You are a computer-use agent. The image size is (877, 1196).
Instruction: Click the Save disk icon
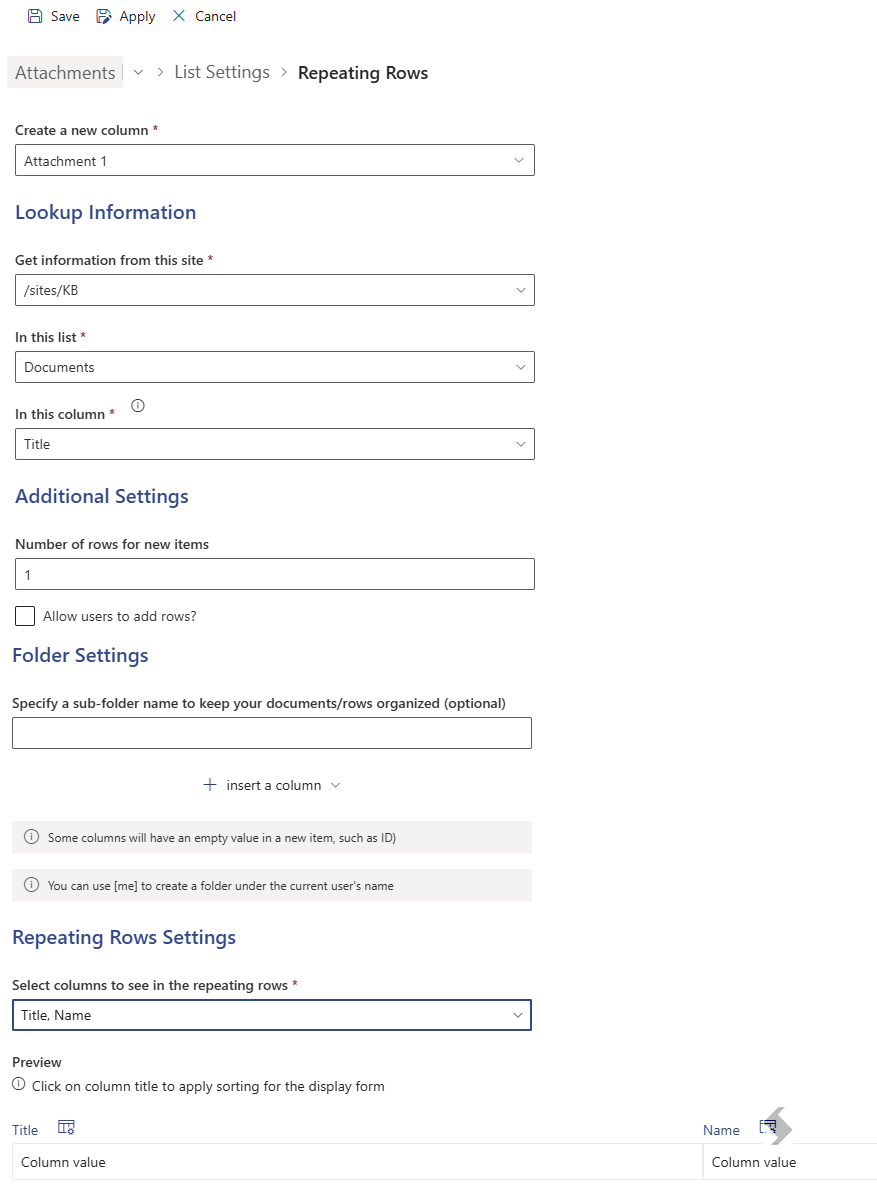(x=35, y=16)
